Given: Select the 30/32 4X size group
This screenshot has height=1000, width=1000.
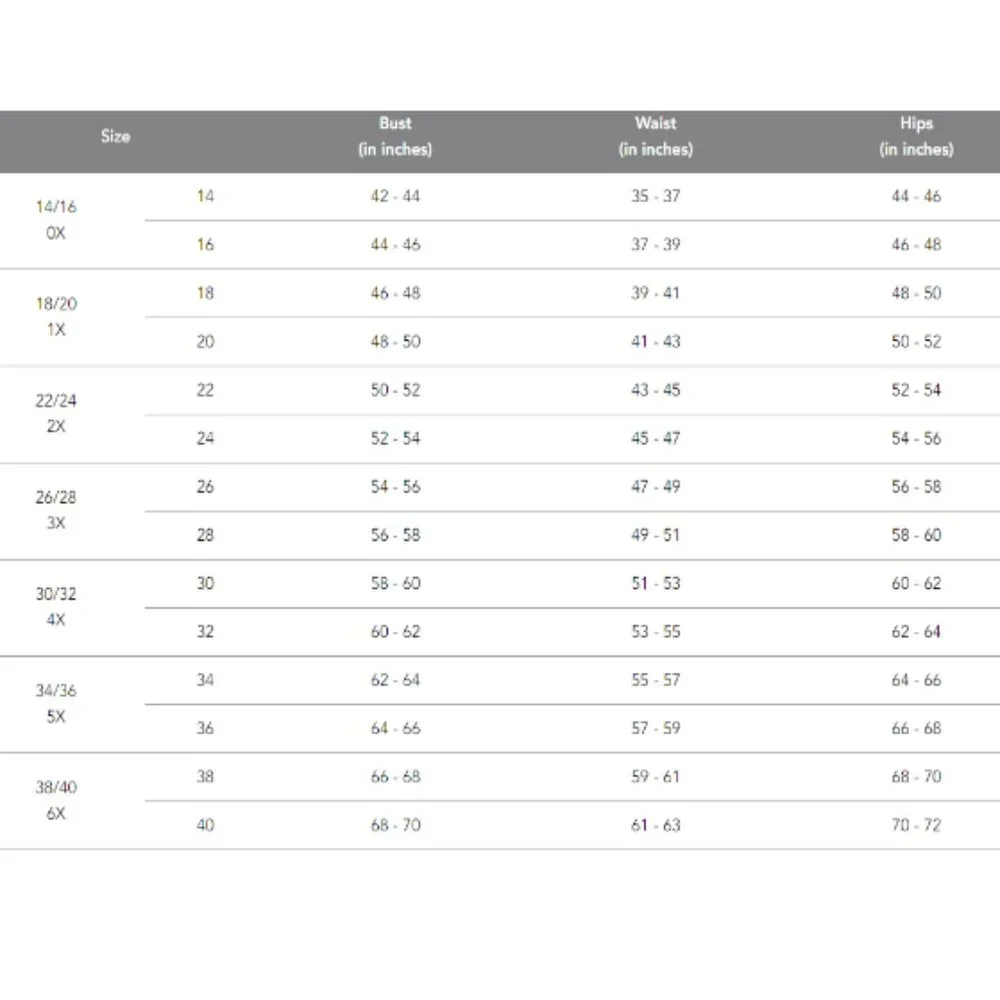Looking at the screenshot, I should point(56,607).
